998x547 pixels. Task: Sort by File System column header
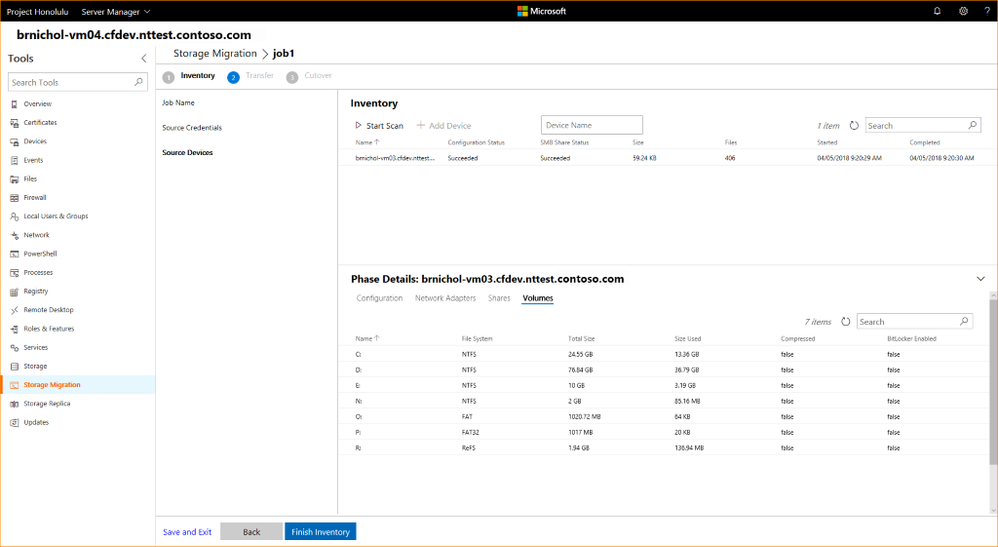pyautogui.click(x=477, y=339)
